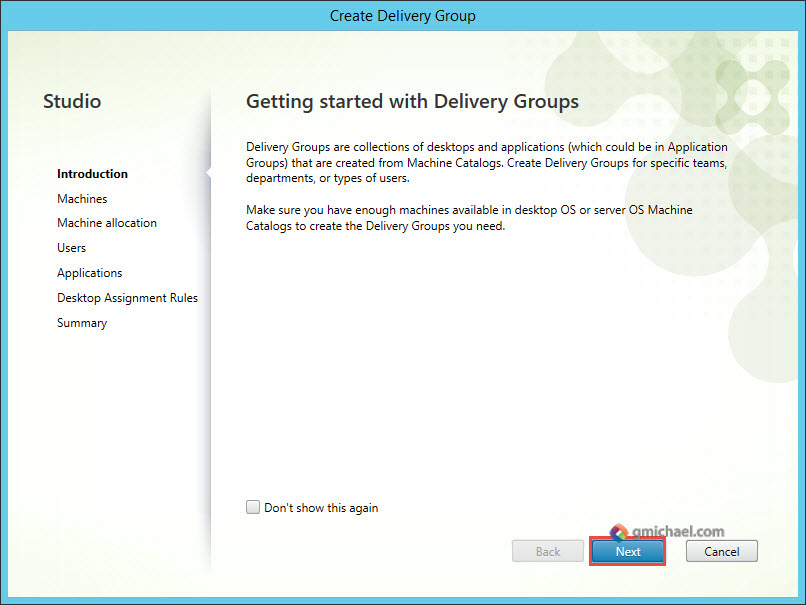Open Desktop Assignment Rules step
This screenshot has width=806, height=605.
click(127, 298)
